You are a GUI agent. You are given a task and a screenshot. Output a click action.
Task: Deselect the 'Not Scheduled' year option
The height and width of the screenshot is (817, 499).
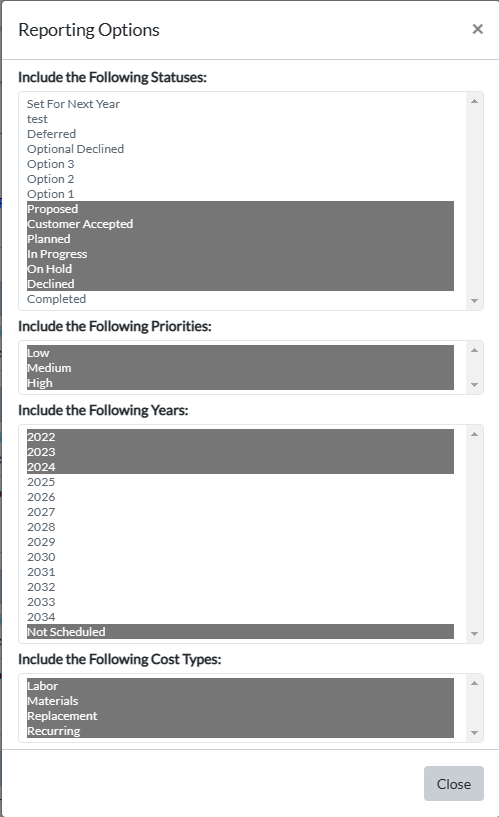[240, 632]
